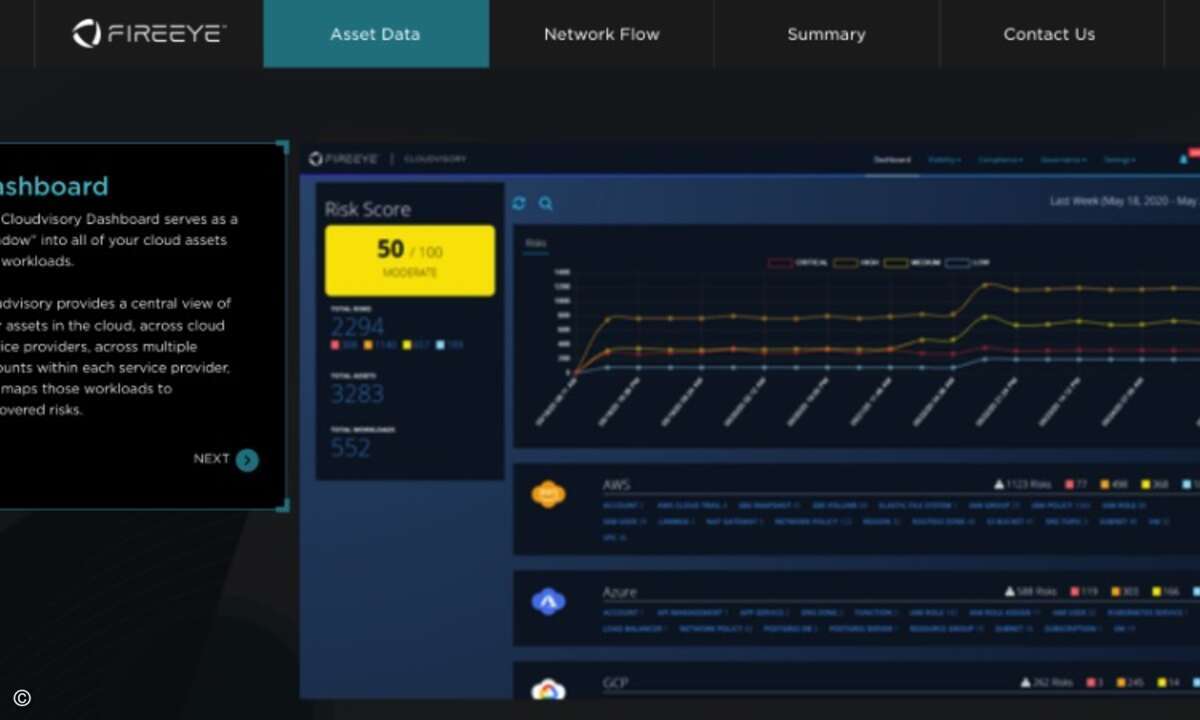
Task: Click the LAMBDA link under AWS
Action: [x=675, y=522]
